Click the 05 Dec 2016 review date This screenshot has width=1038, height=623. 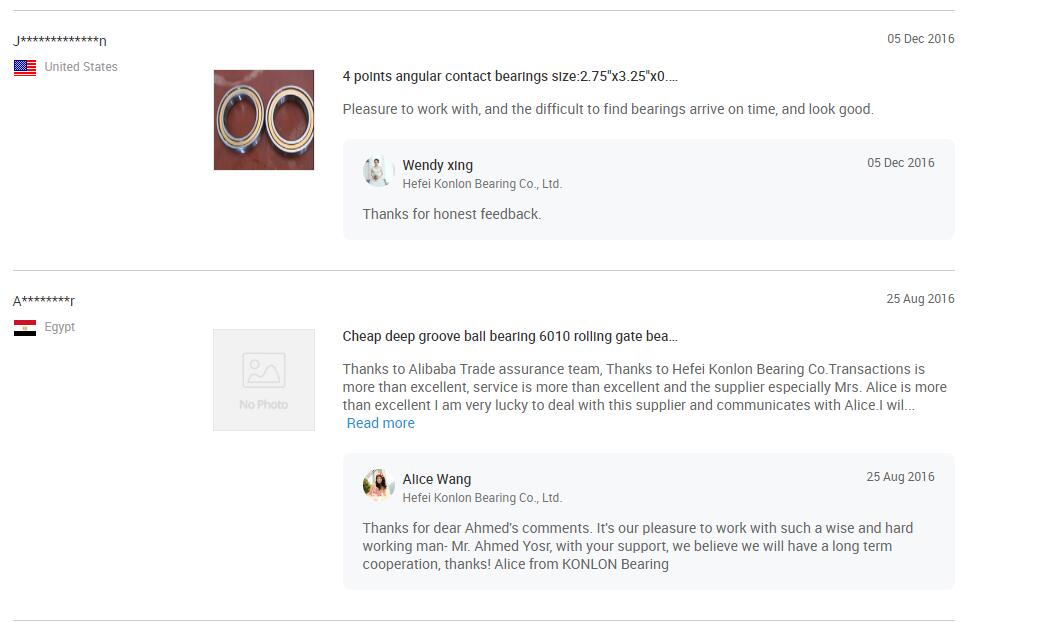click(x=921, y=39)
